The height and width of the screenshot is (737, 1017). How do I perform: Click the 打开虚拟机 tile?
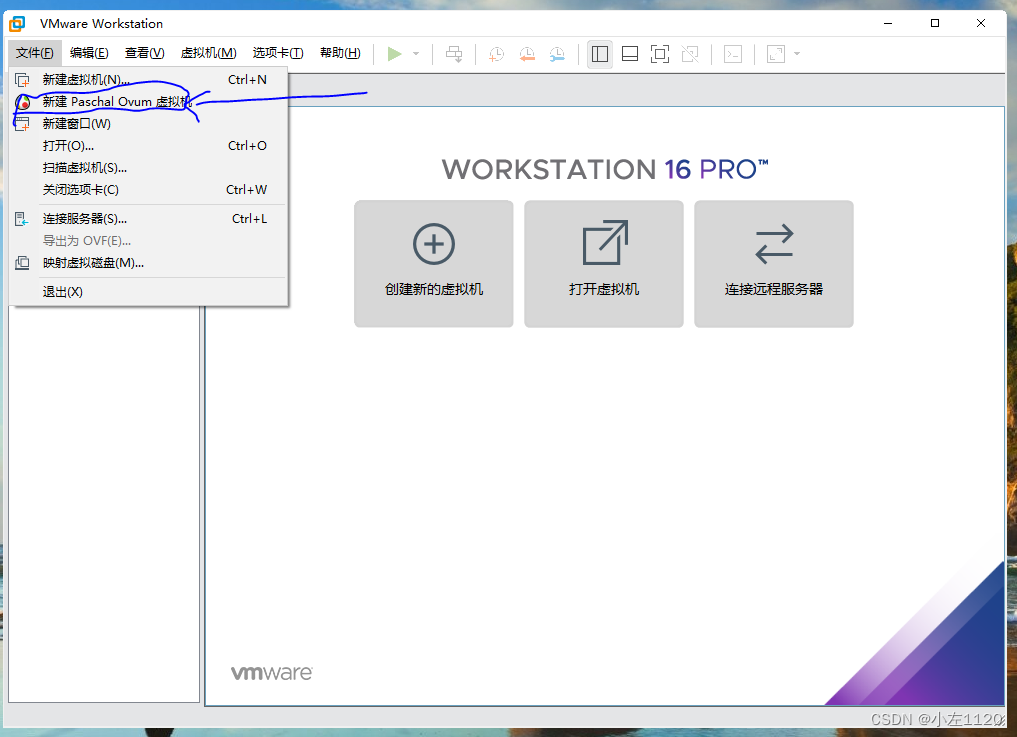tap(604, 264)
